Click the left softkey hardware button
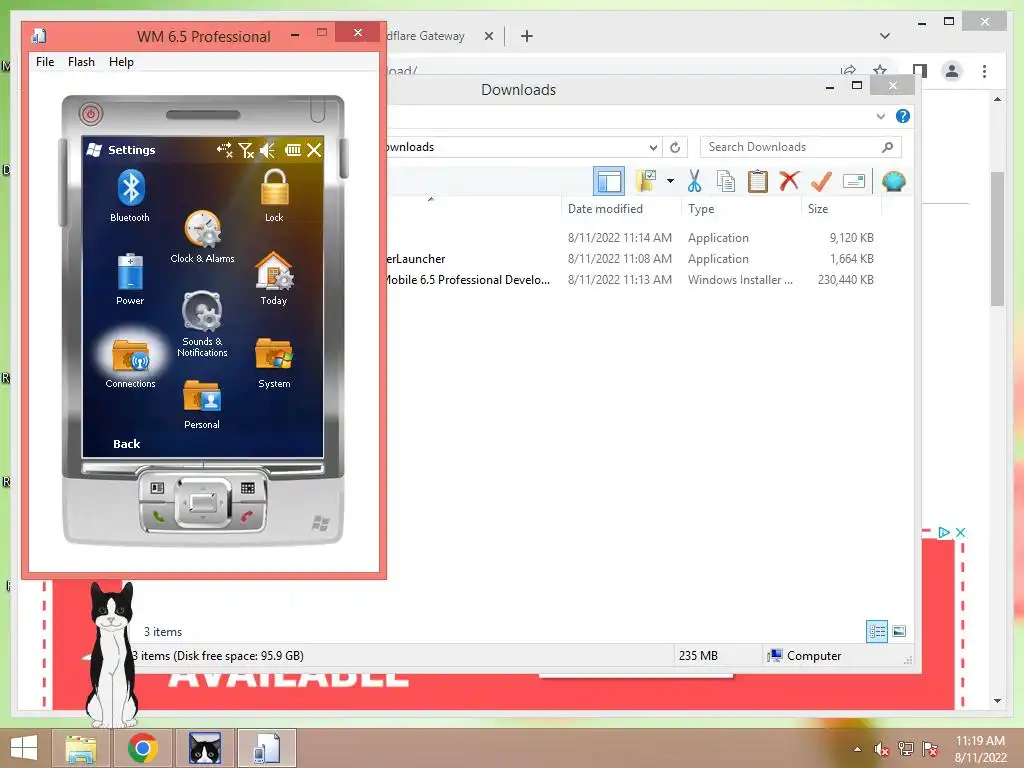The height and width of the screenshot is (768, 1024). click(x=157, y=488)
